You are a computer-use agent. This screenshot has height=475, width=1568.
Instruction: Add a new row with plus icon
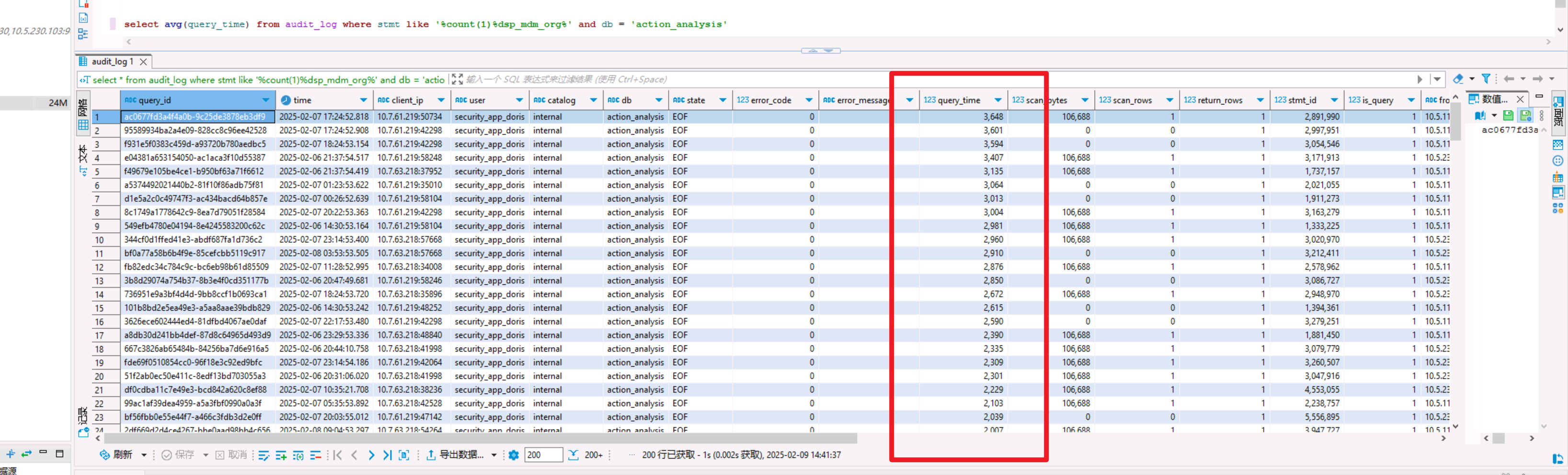[281, 455]
